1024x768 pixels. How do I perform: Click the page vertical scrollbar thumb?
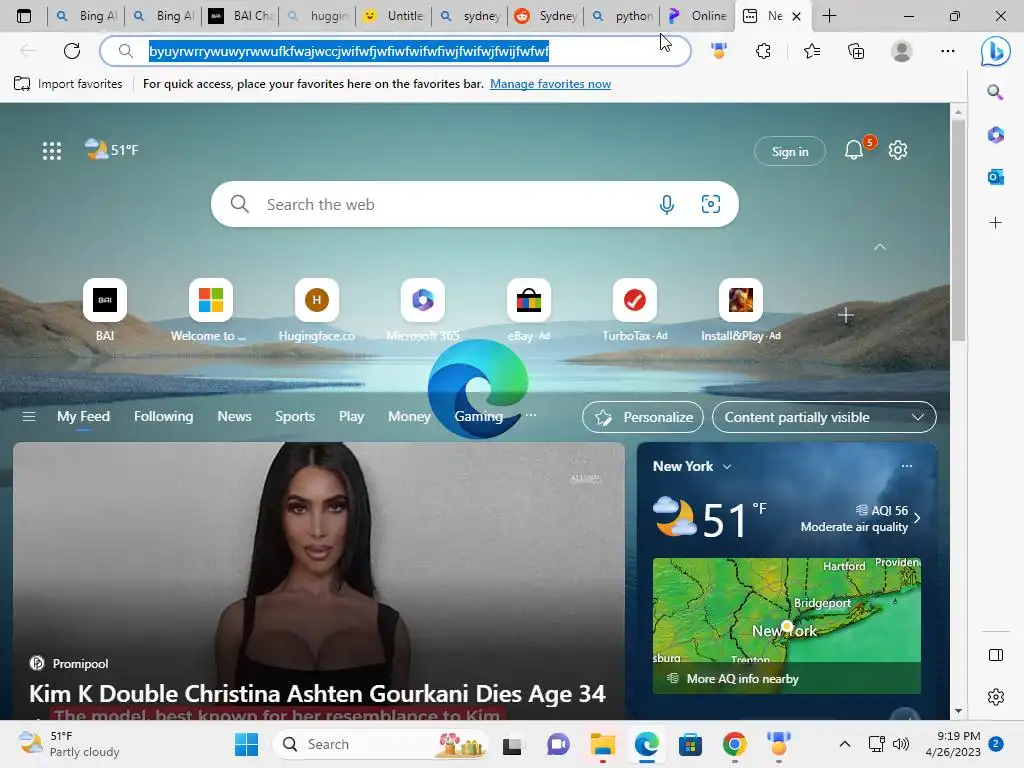(x=958, y=229)
